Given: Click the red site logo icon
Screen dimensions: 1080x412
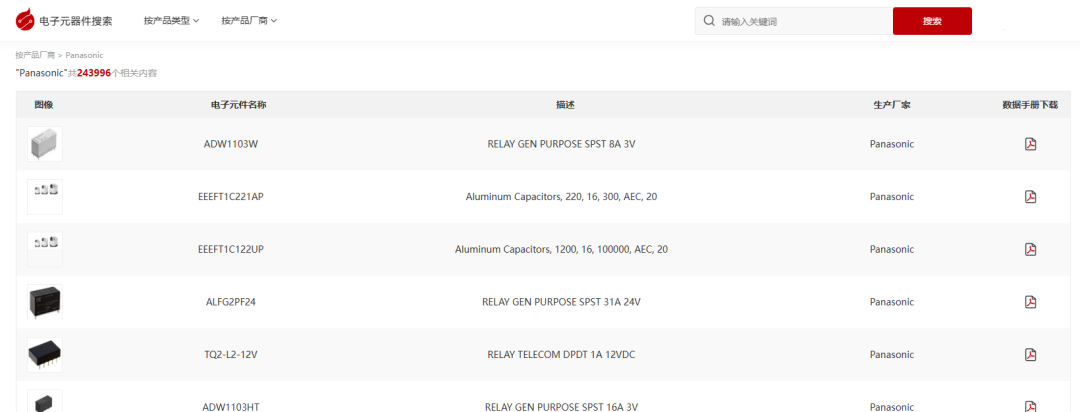Looking at the screenshot, I should coord(25,21).
